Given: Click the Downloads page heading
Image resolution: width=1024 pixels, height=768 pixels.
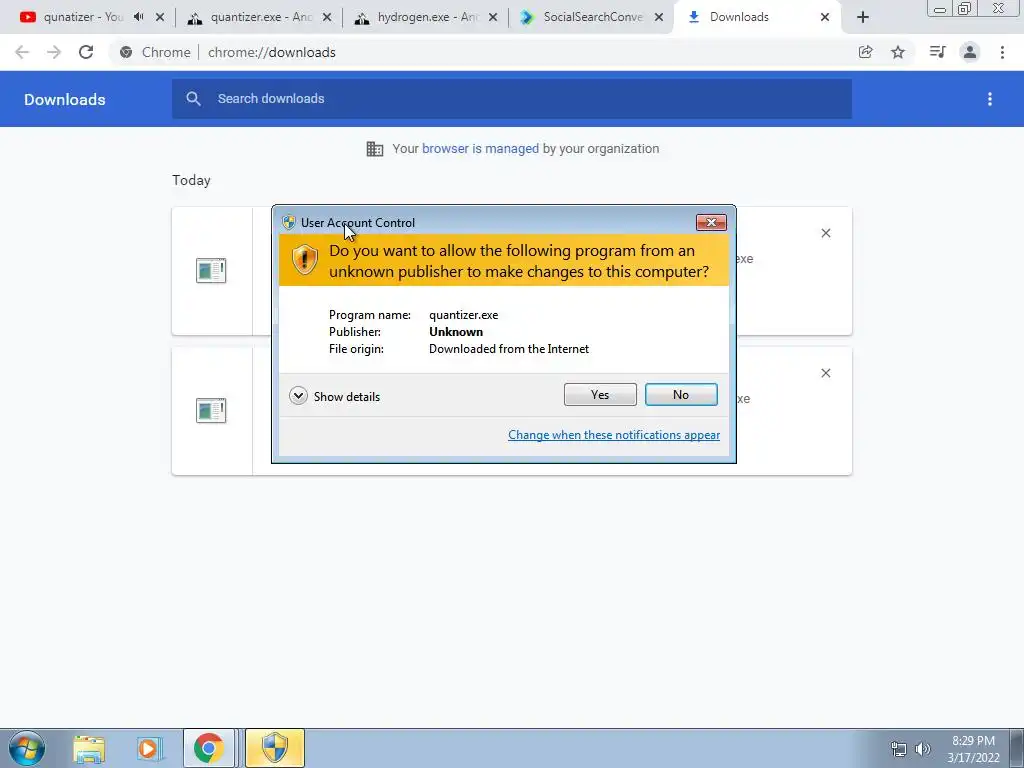Looking at the screenshot, I should (65, 99).
